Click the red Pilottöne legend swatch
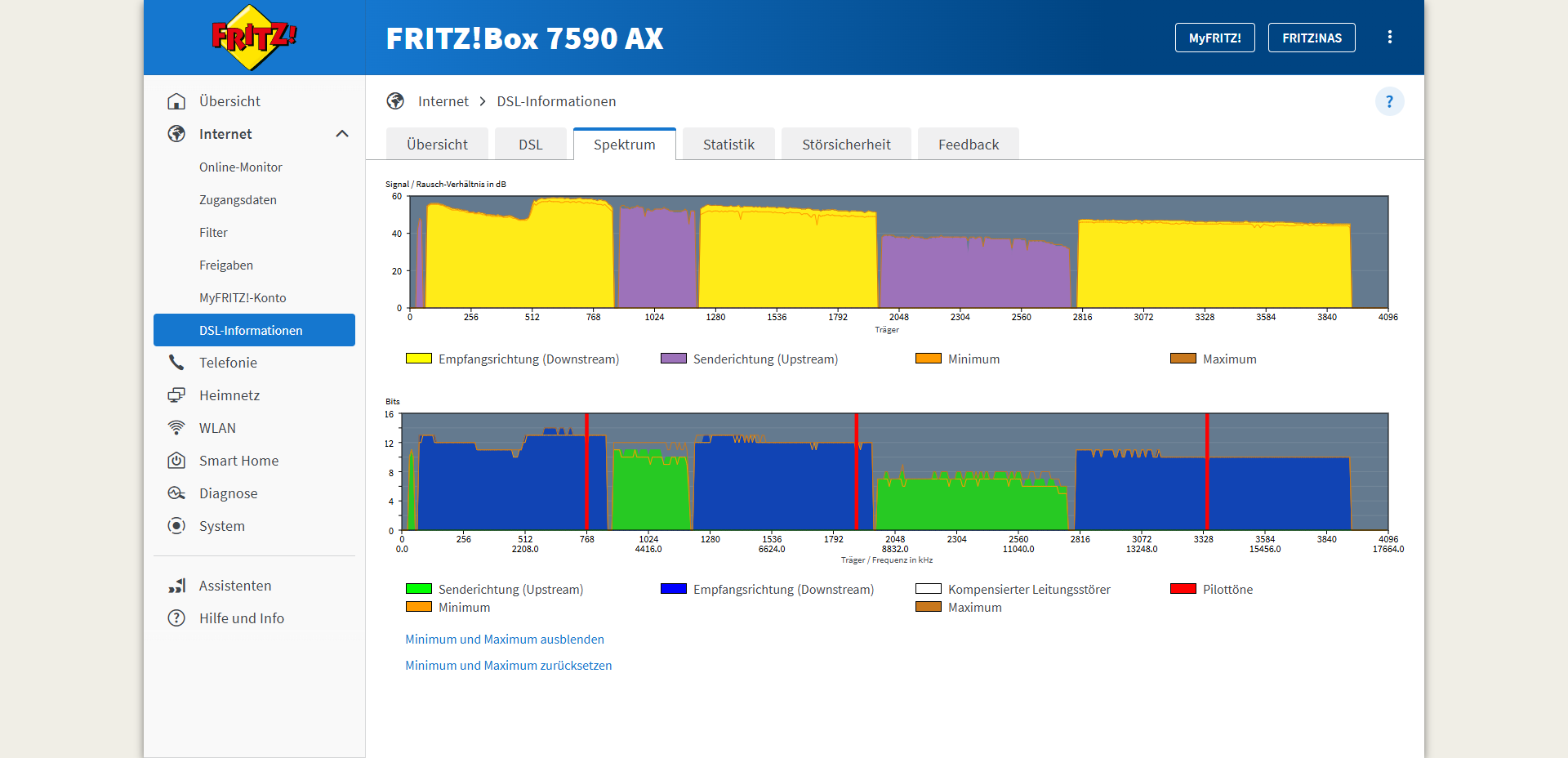The image size is (1568, 758). (1183, 589)
